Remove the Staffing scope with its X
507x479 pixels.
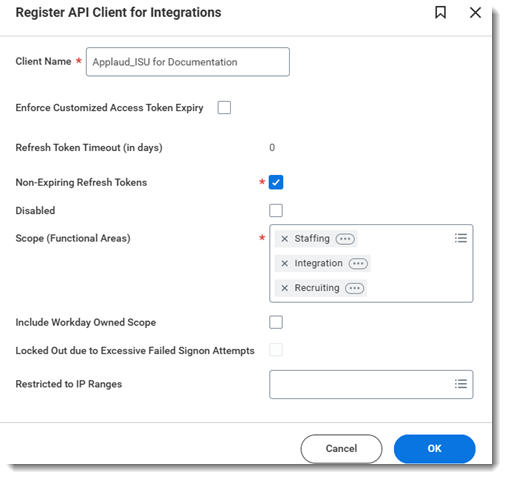(x=284, y=239)
